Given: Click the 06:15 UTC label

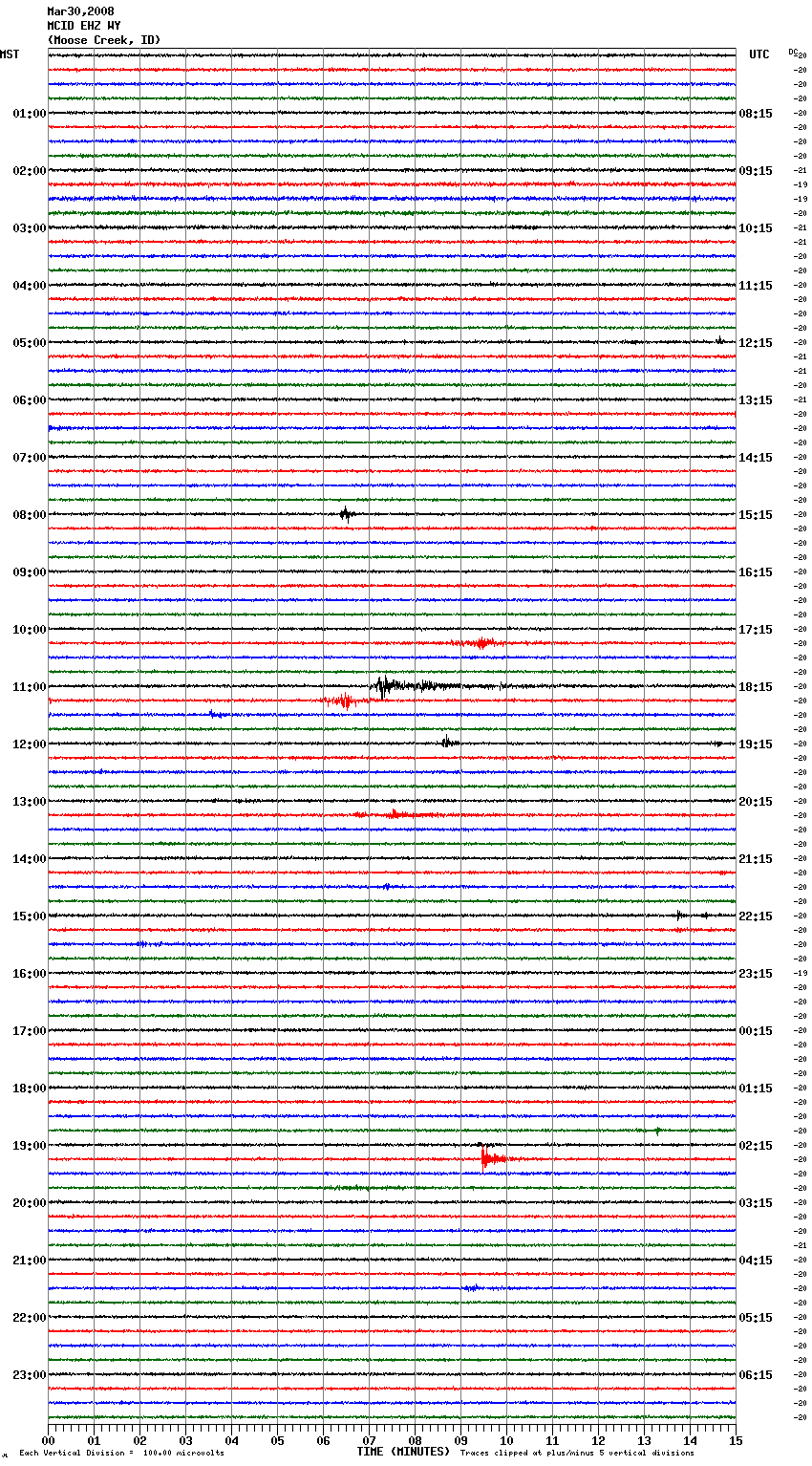Looking at the screenshot, I should [x=756, y=1375].
